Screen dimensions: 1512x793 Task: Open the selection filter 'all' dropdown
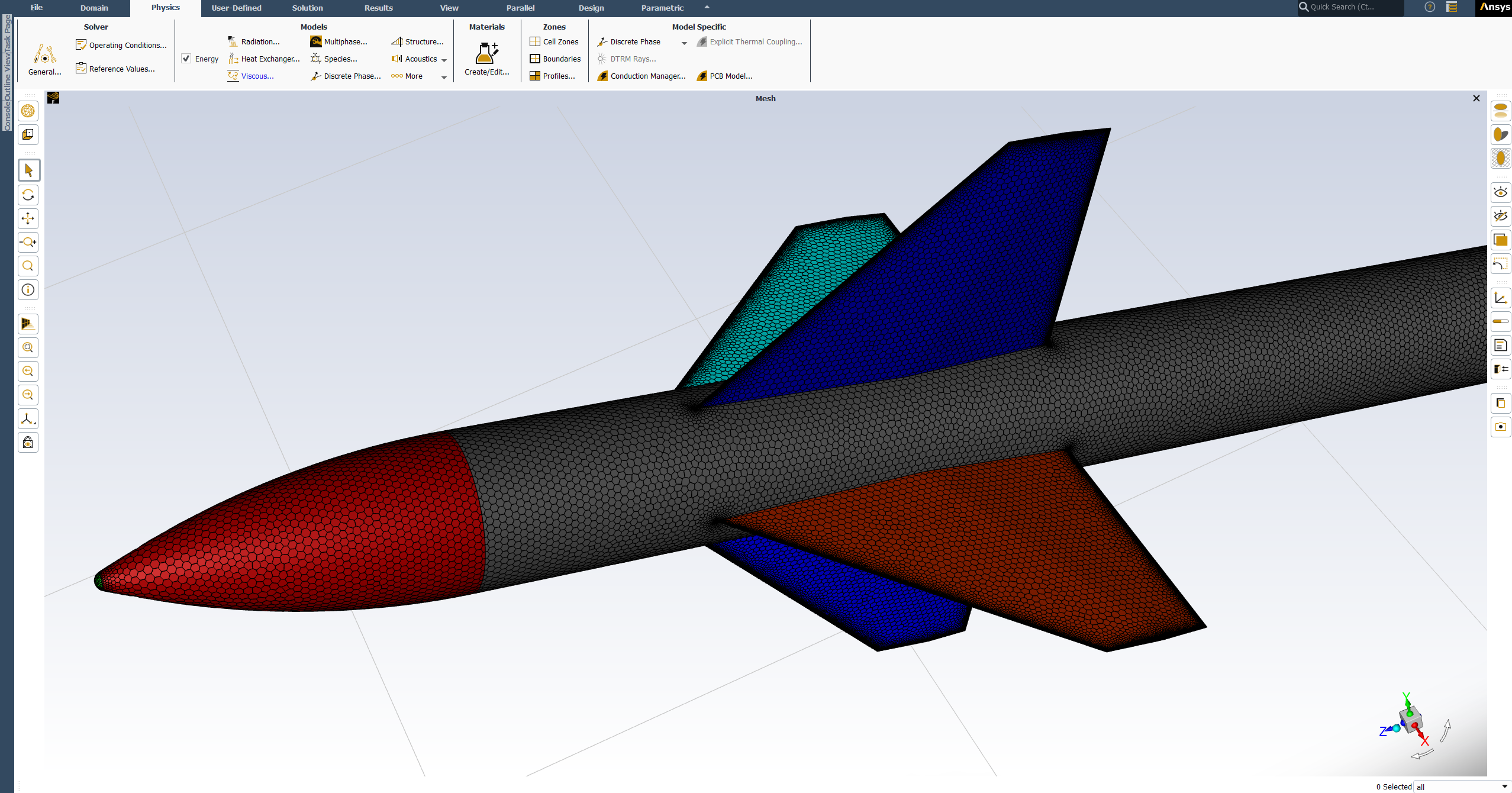(1462, 786)
